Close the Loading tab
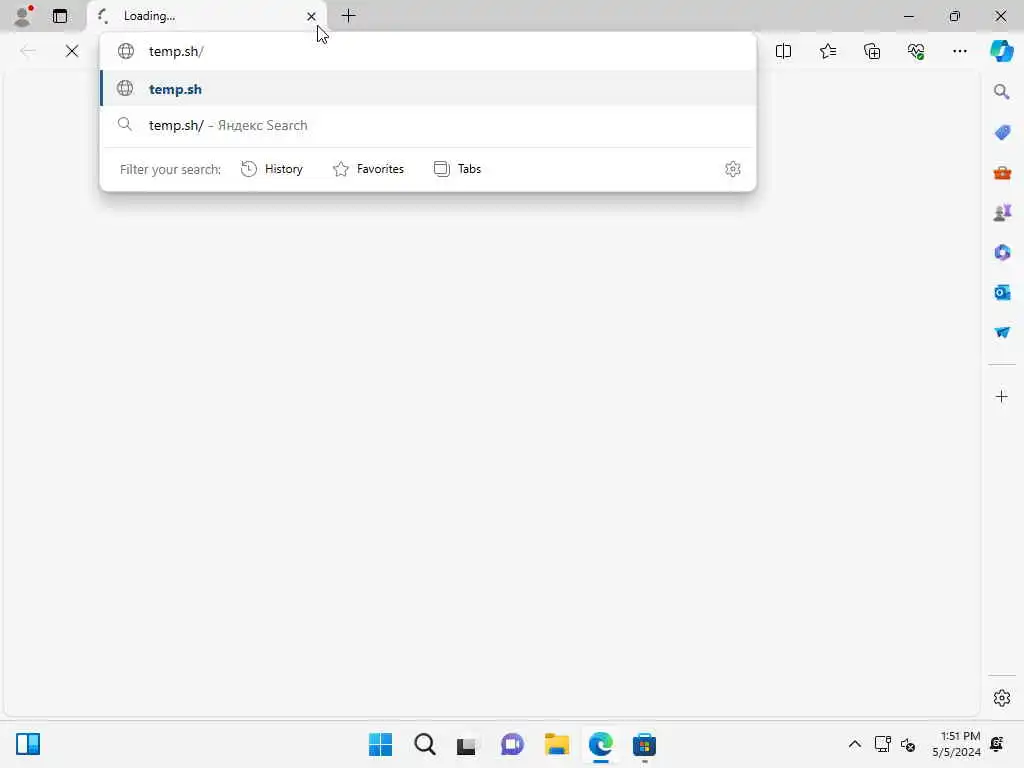 coord(312,16)
